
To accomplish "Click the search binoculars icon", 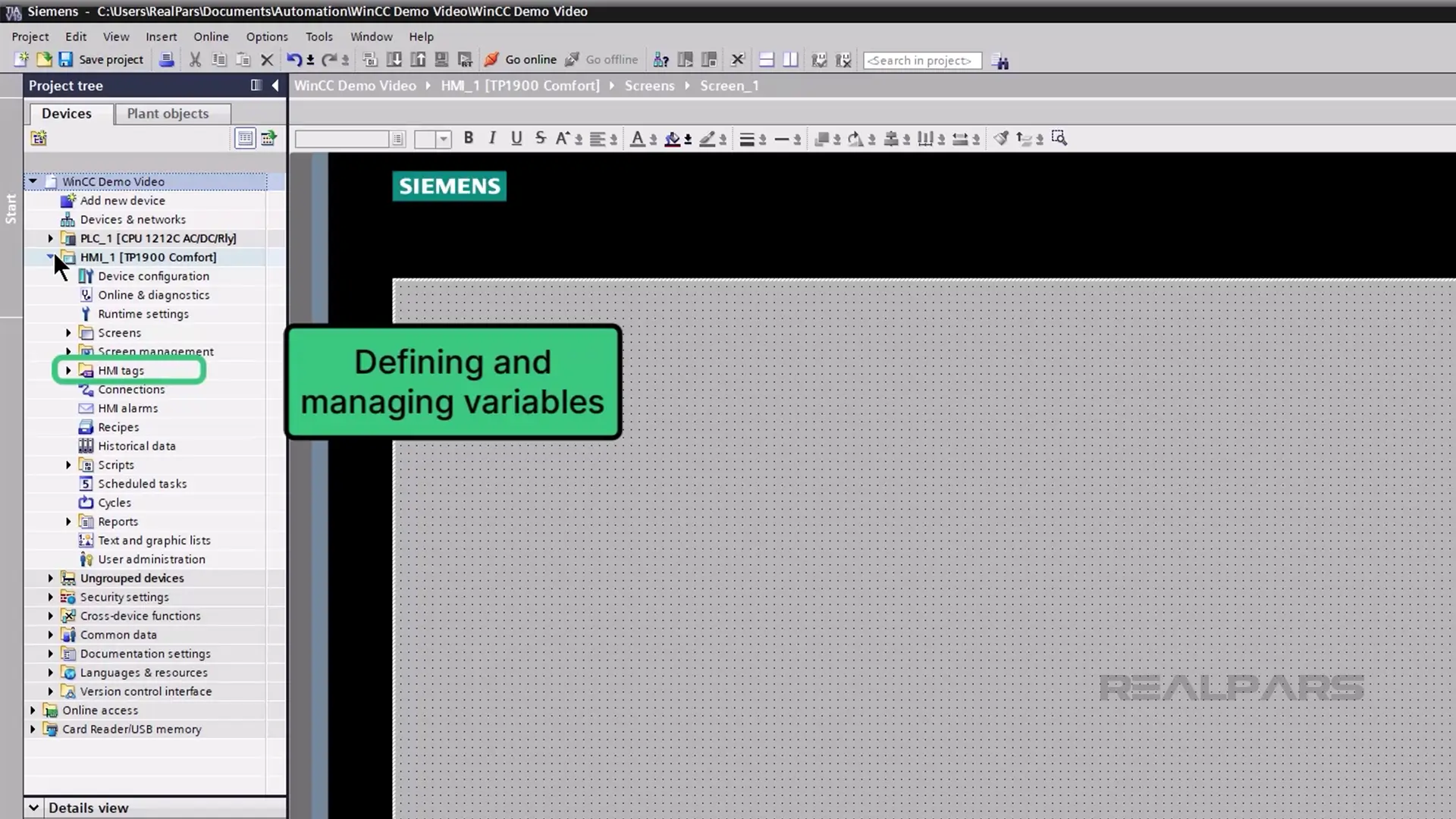I will [1000, 61].
